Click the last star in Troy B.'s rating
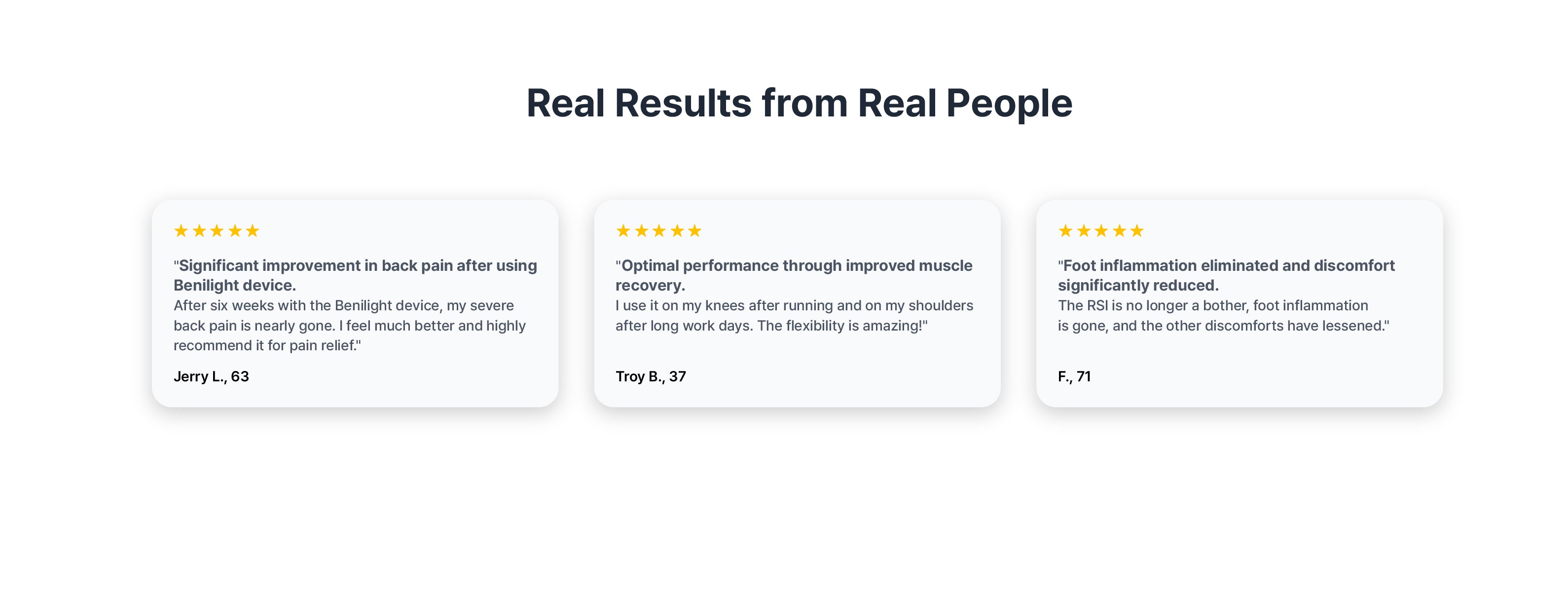This screenshot has height=593, width=1568. [x=694, y=231]
